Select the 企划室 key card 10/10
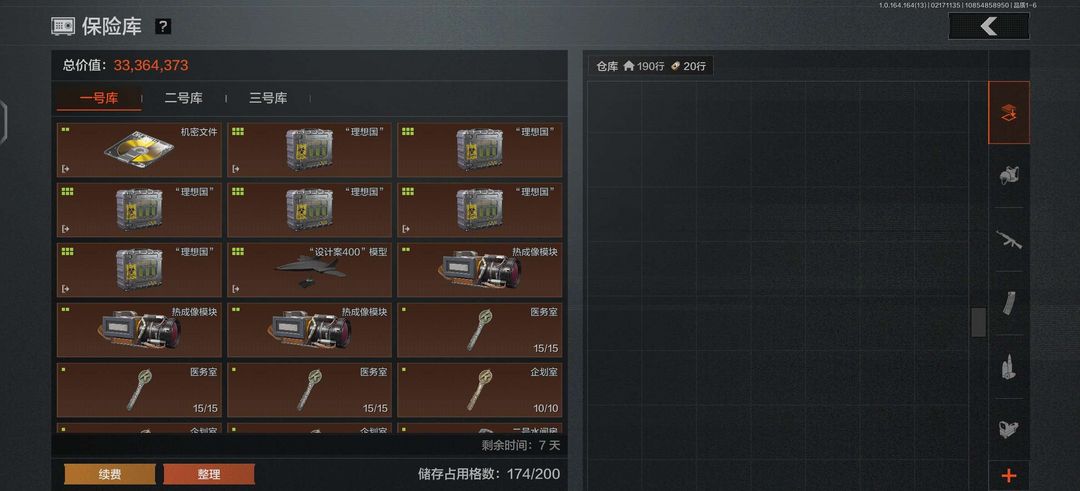Screen dimensions: 1080x491 (x=479, y=390)
